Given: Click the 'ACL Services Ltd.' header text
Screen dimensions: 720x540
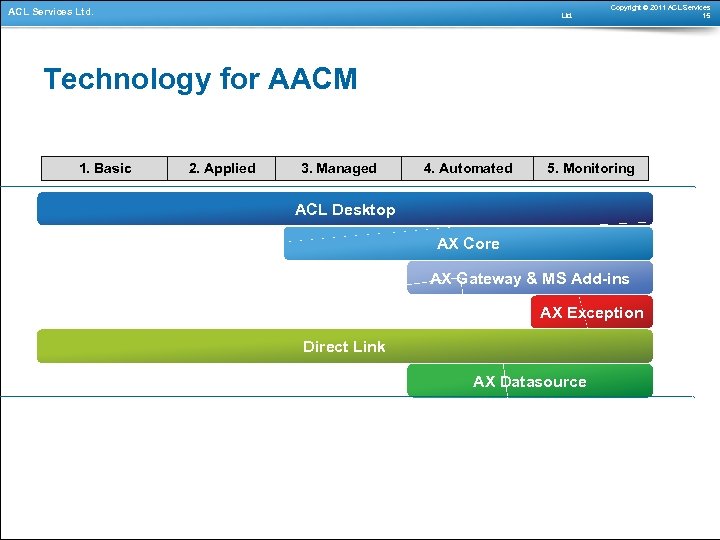Looking at the screenshot, I should click(x=51, y=12).
